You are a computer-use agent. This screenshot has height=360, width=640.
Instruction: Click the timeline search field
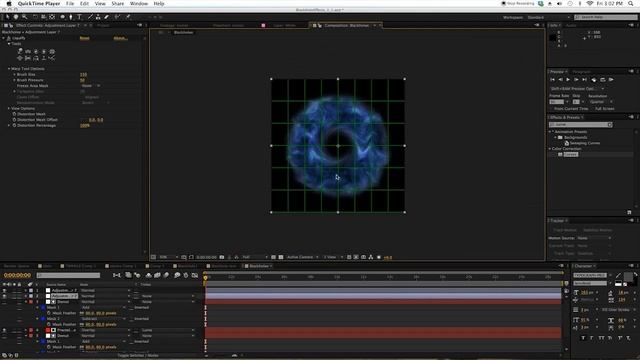[x=68, y=275]
